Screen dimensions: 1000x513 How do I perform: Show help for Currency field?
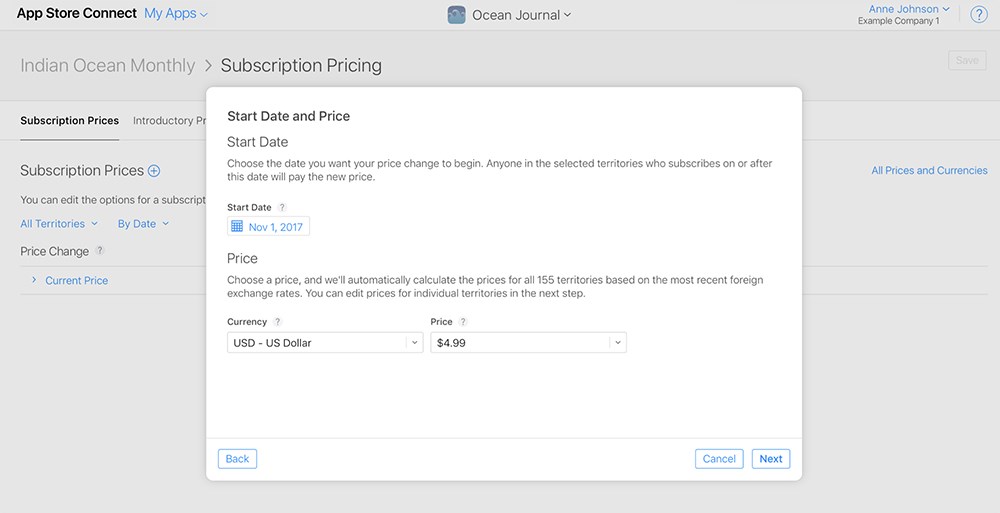277,322
